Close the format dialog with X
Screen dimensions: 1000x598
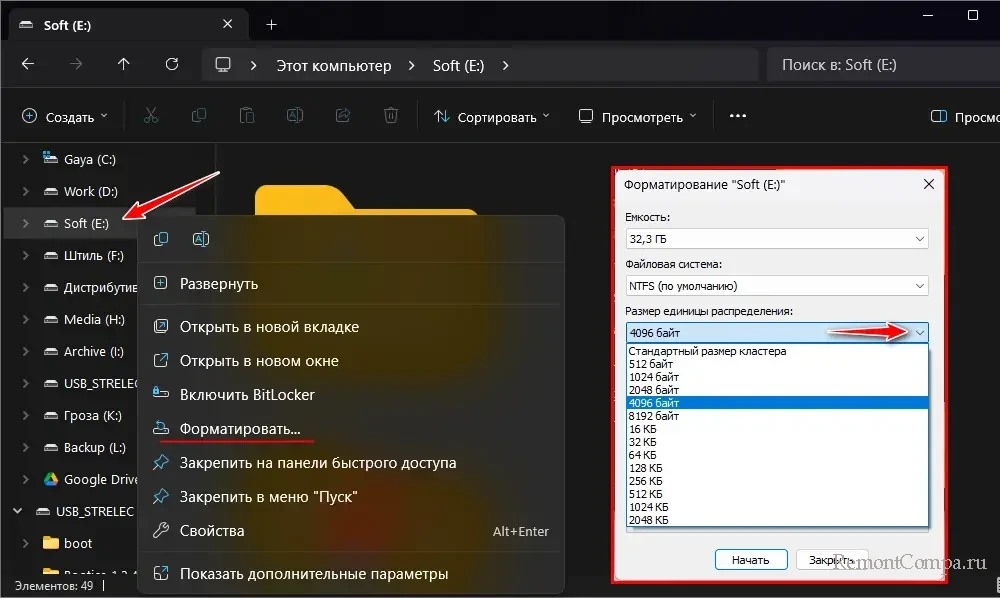[929, 184]
